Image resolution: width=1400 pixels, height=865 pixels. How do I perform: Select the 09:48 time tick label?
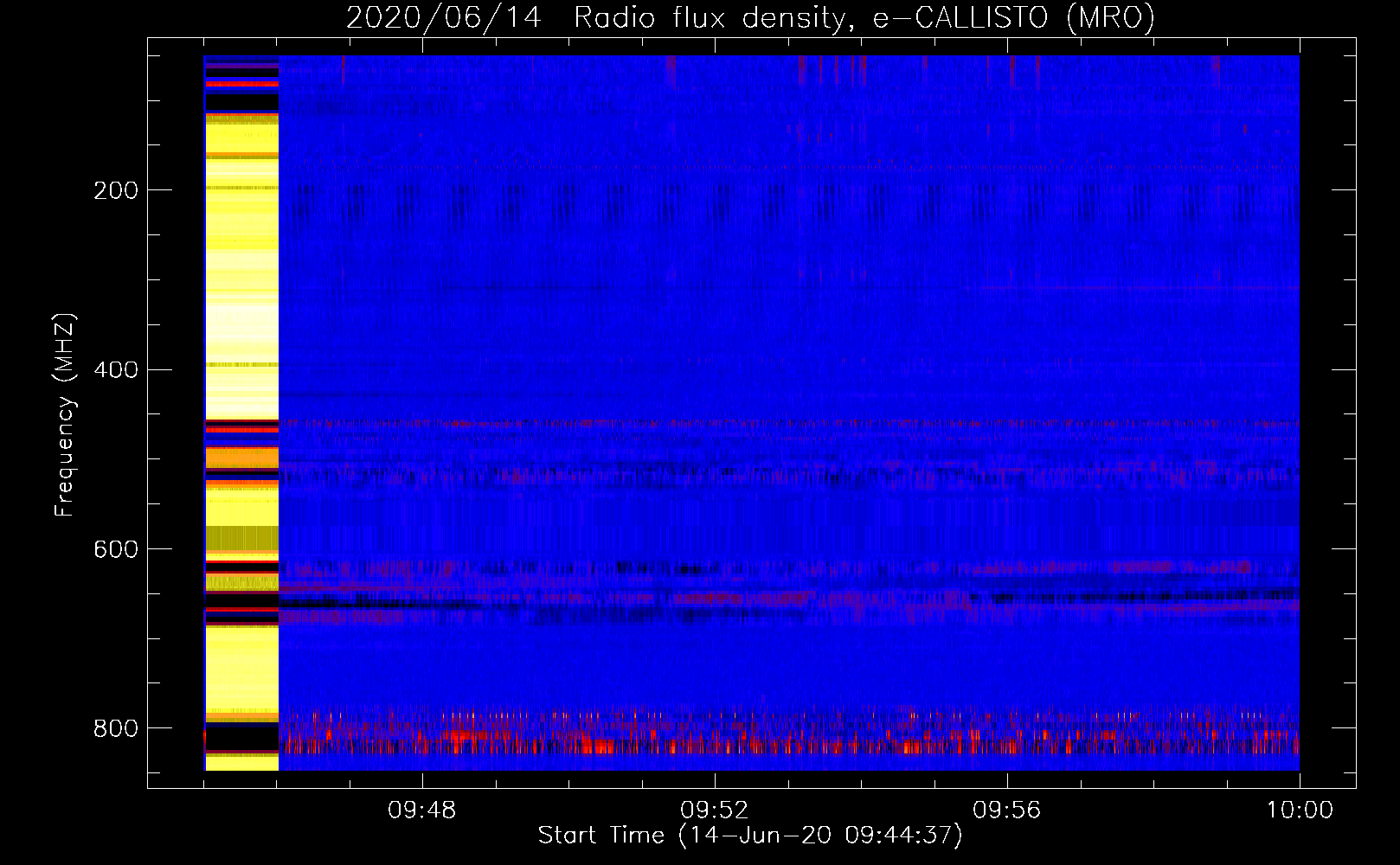pyautogui.click(x=421, y=811)
